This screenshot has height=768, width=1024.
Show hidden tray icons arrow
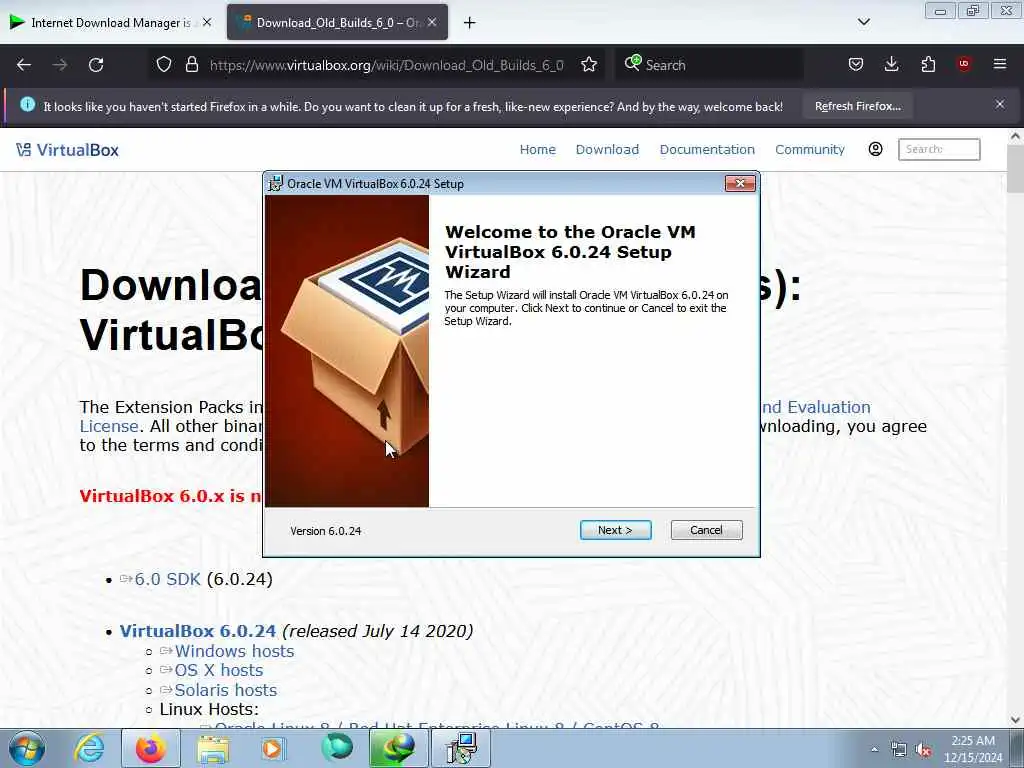pos(874,750)
